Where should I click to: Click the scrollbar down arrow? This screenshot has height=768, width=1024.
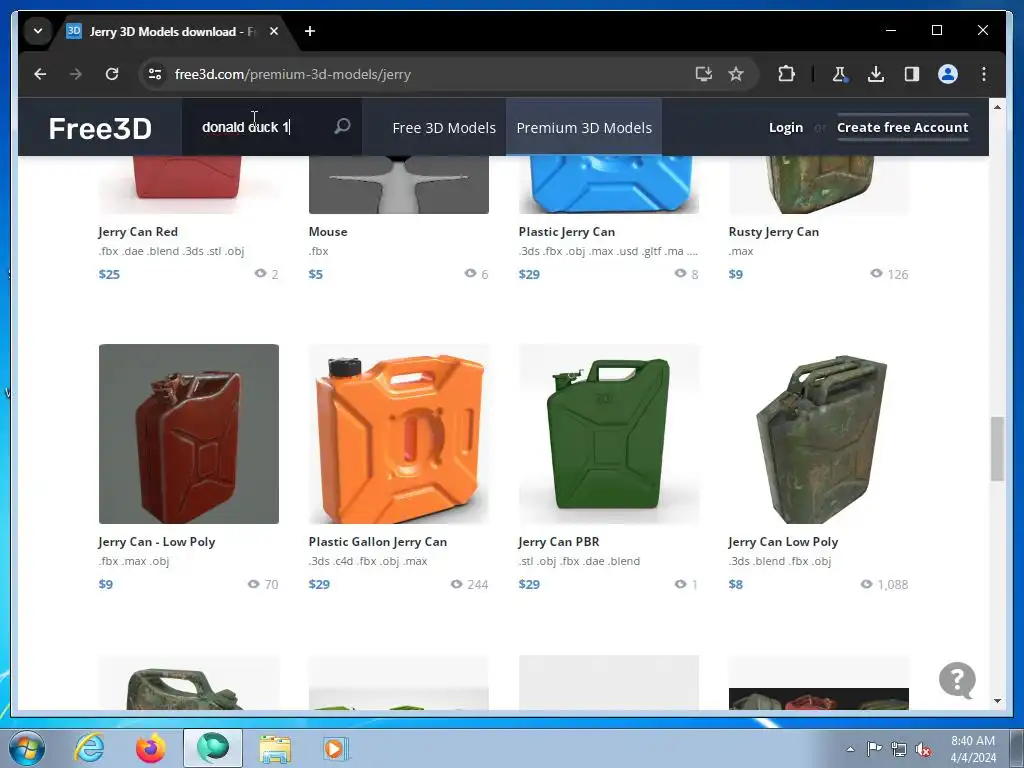tap(997, 701)
